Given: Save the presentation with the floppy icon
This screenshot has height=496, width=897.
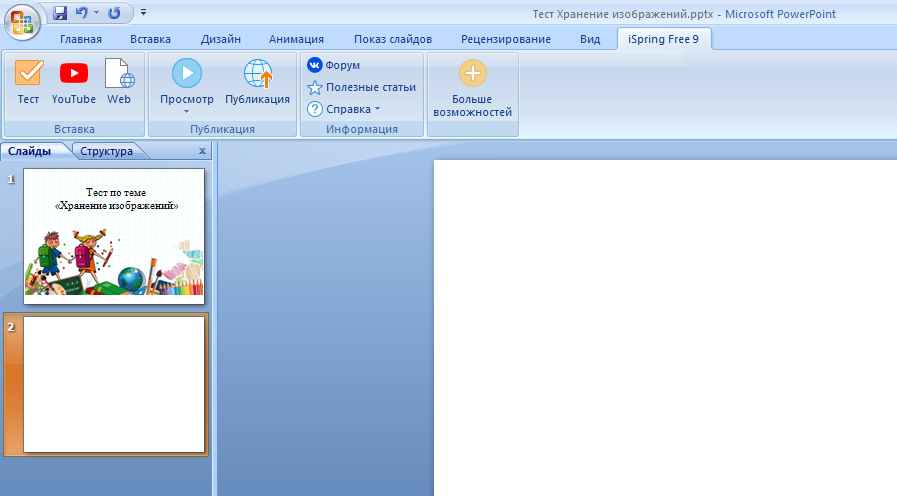Looking at the screenshot, I should click(x=60, y=13).
